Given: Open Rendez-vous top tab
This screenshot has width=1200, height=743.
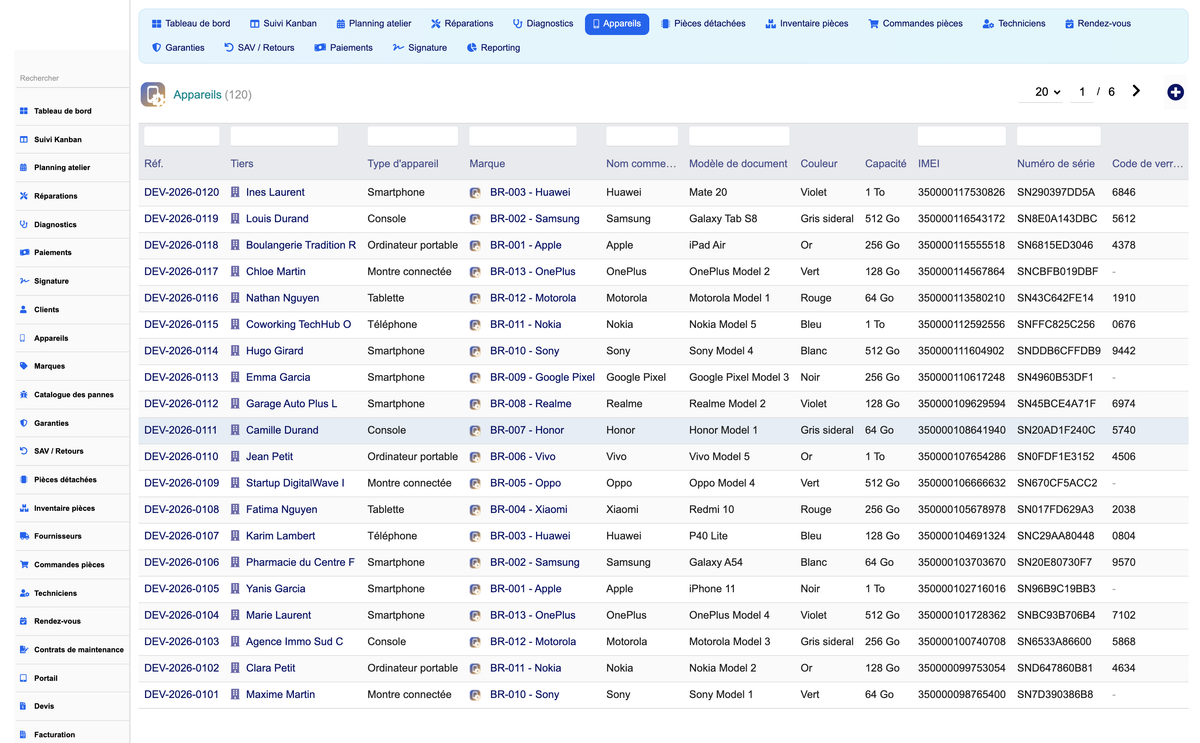Looking at the screenshot, I should (1098, 23).
